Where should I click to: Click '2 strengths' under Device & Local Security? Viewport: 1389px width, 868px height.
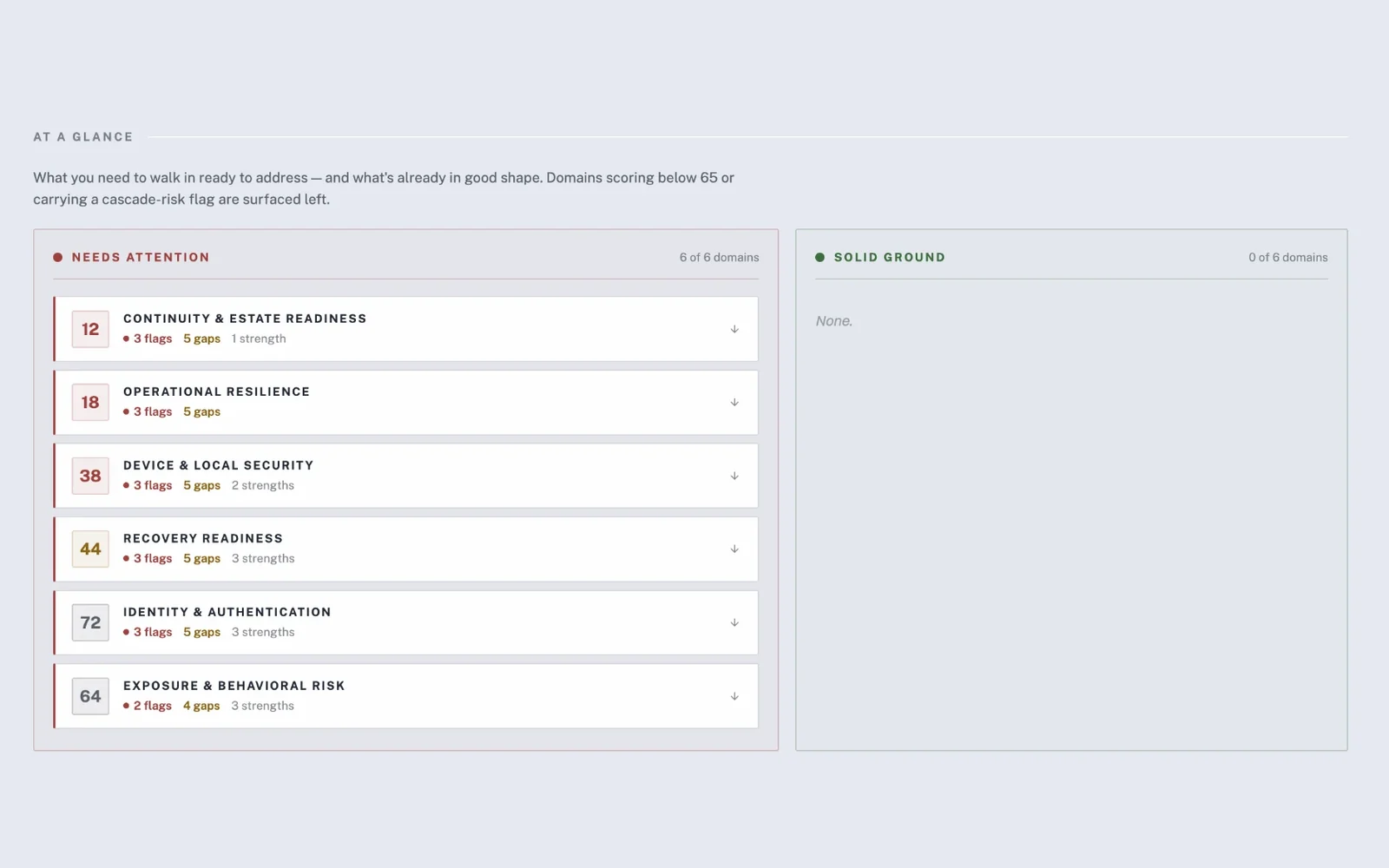[x=263, y=485]
